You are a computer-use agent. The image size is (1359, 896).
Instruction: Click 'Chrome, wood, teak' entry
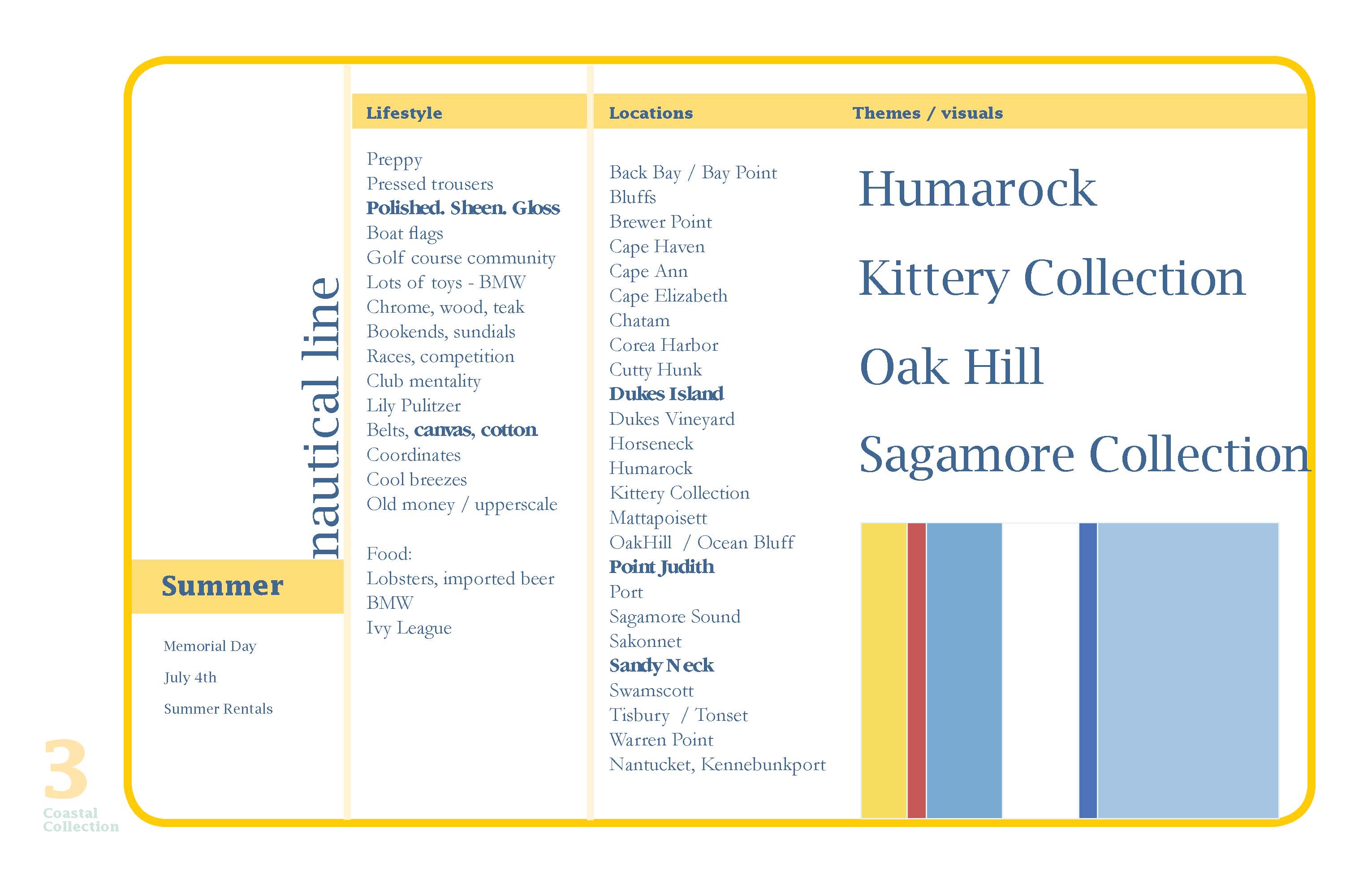pyautogui.click(x=445, y=307)
